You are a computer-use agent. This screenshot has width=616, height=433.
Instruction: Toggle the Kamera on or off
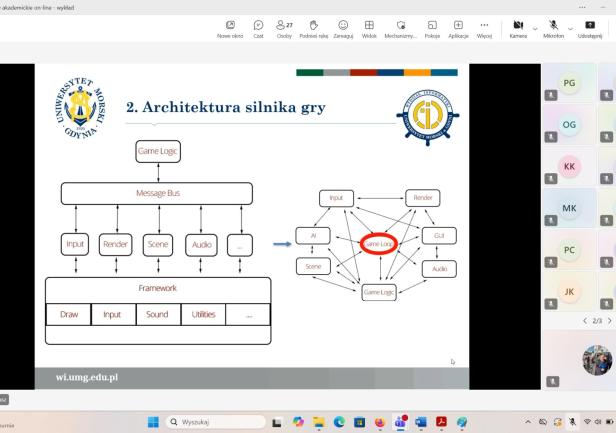tap(517, 28)
